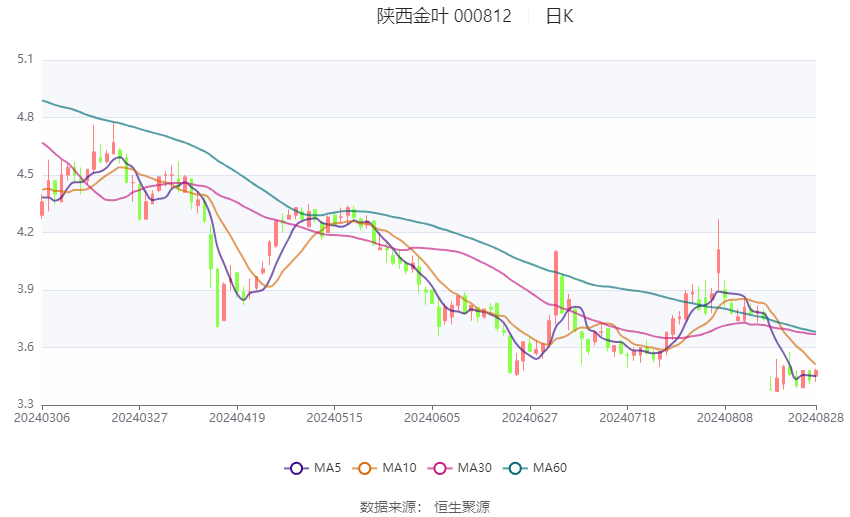Toggle the MA60 legend series
This screenshot has width=850, height=517.
535,468
